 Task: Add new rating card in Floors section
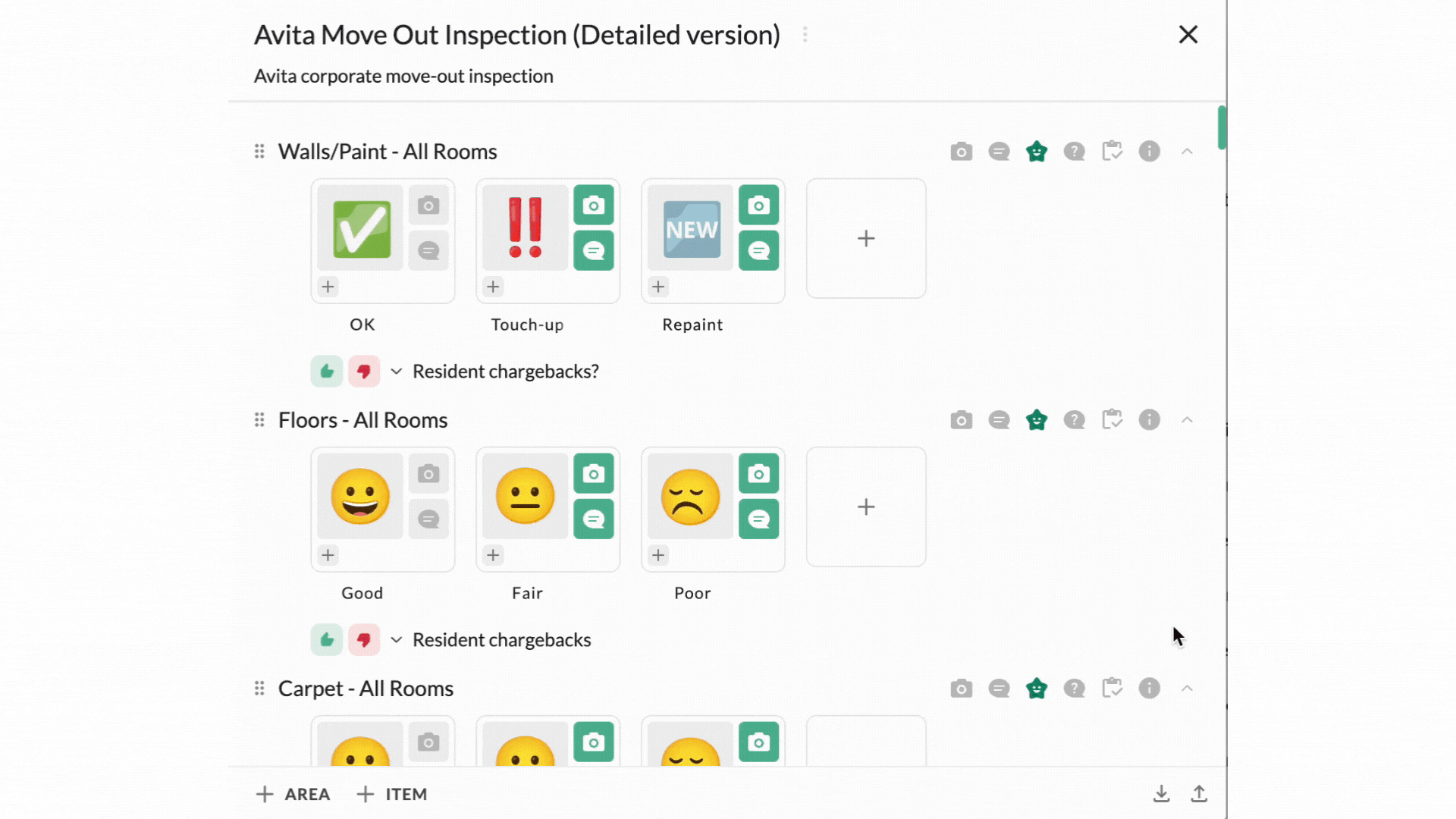[866, 507]
